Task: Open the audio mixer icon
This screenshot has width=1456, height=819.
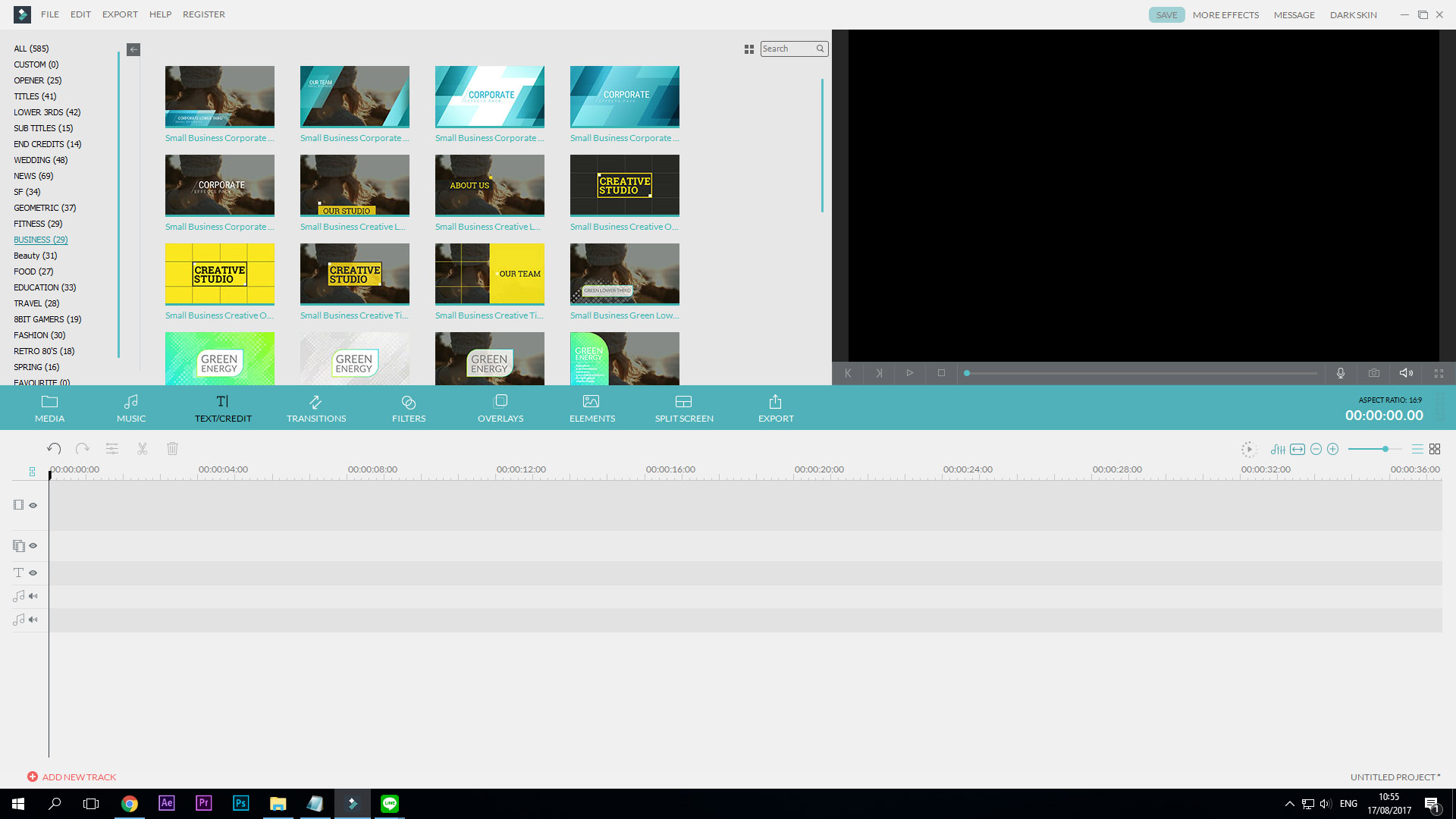Action: tap(1278, 449)
